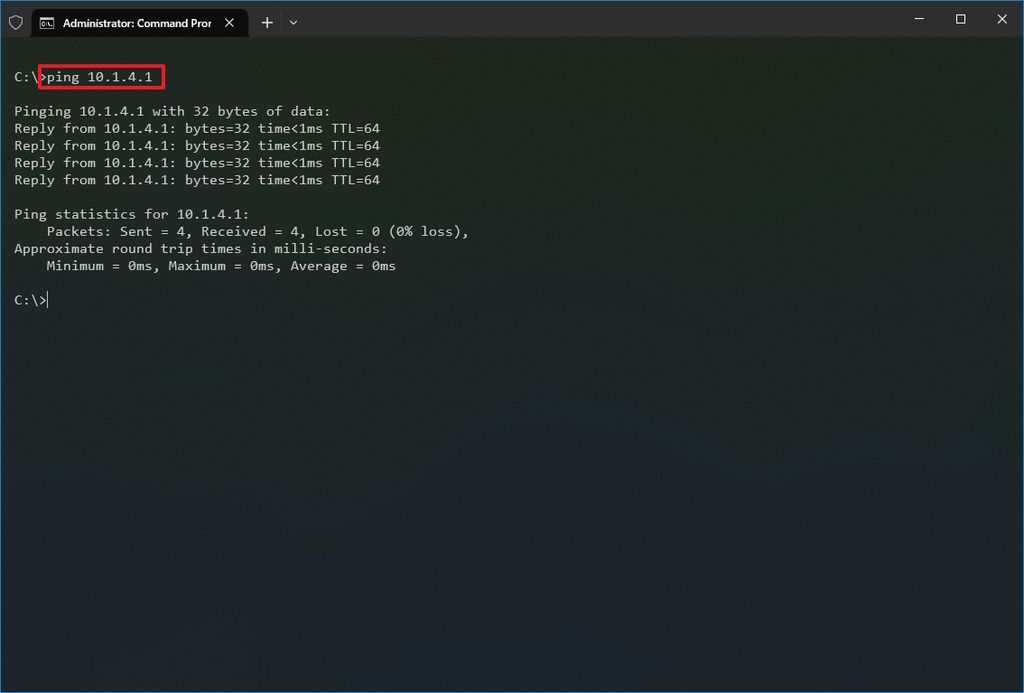Click the second Reply from line

click(x=196, y=145)
